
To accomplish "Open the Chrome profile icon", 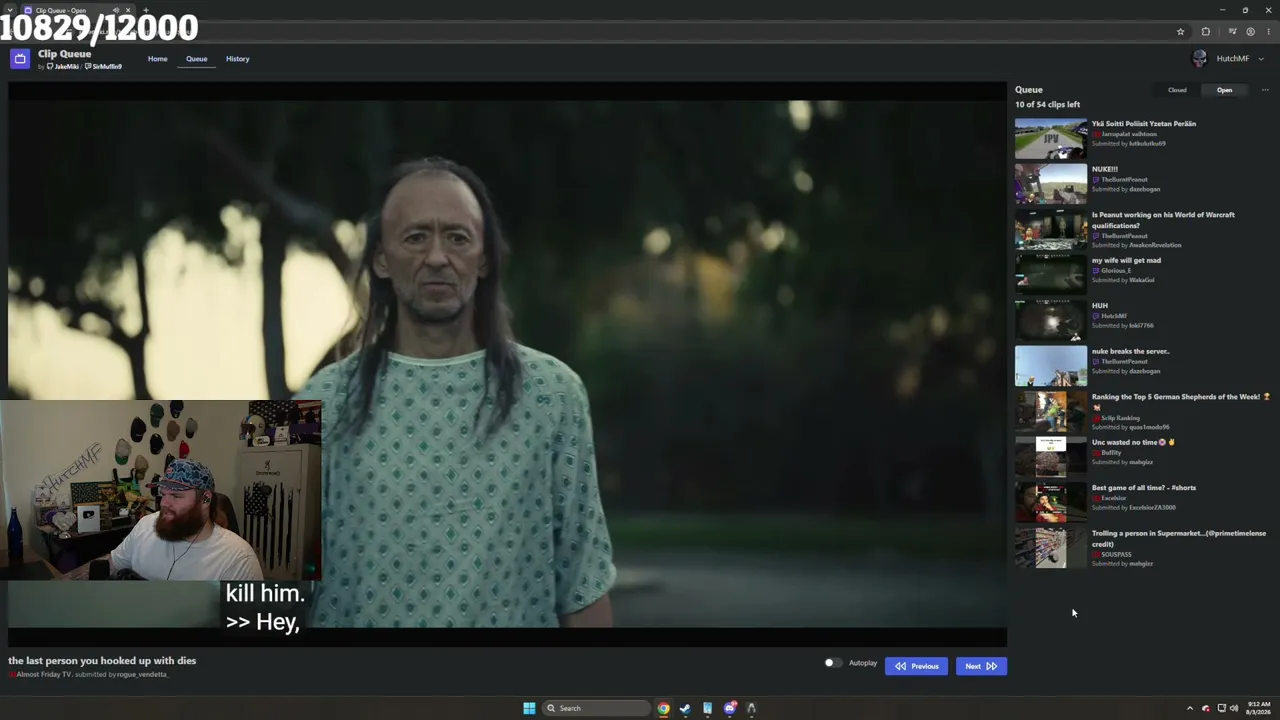I will [x=1250, y=32].
